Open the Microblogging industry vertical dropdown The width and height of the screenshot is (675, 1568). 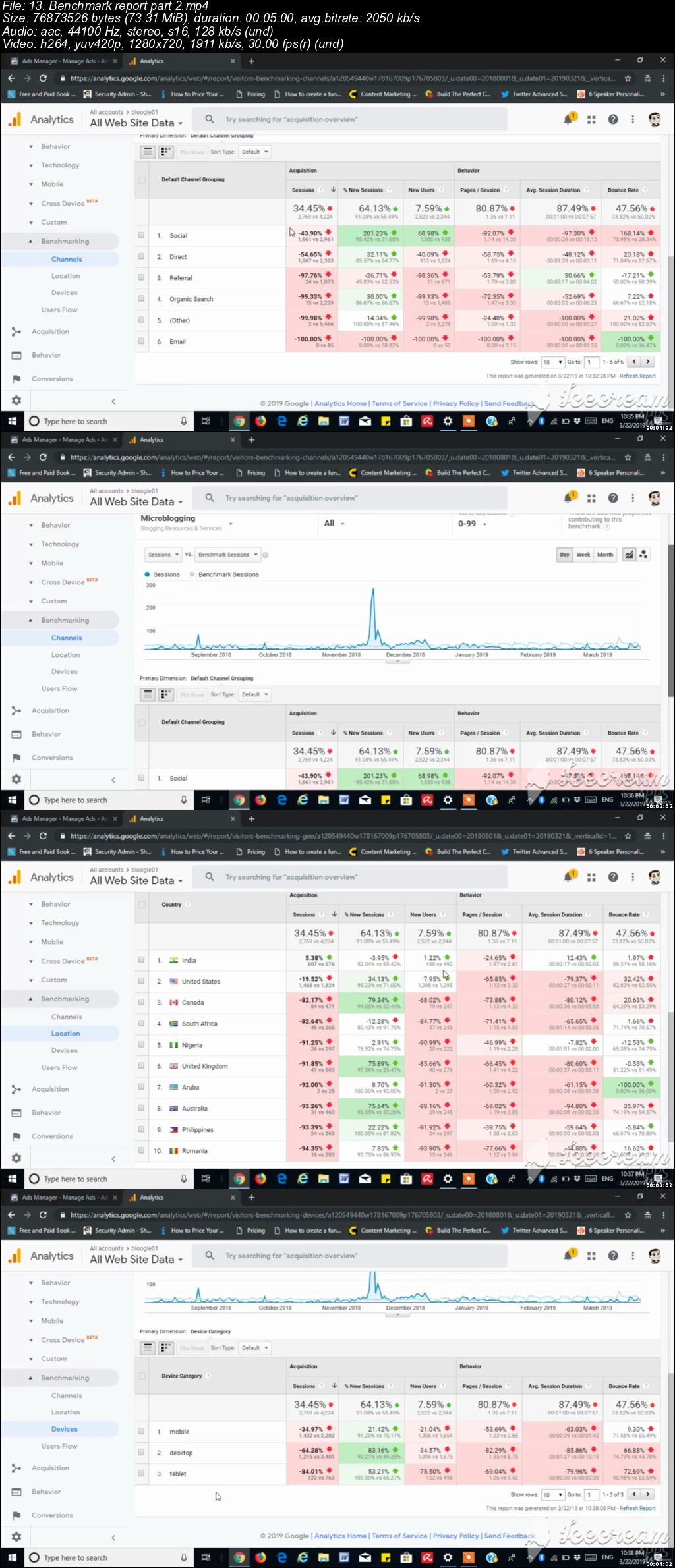pyautogui.click(x=187, y=522)
